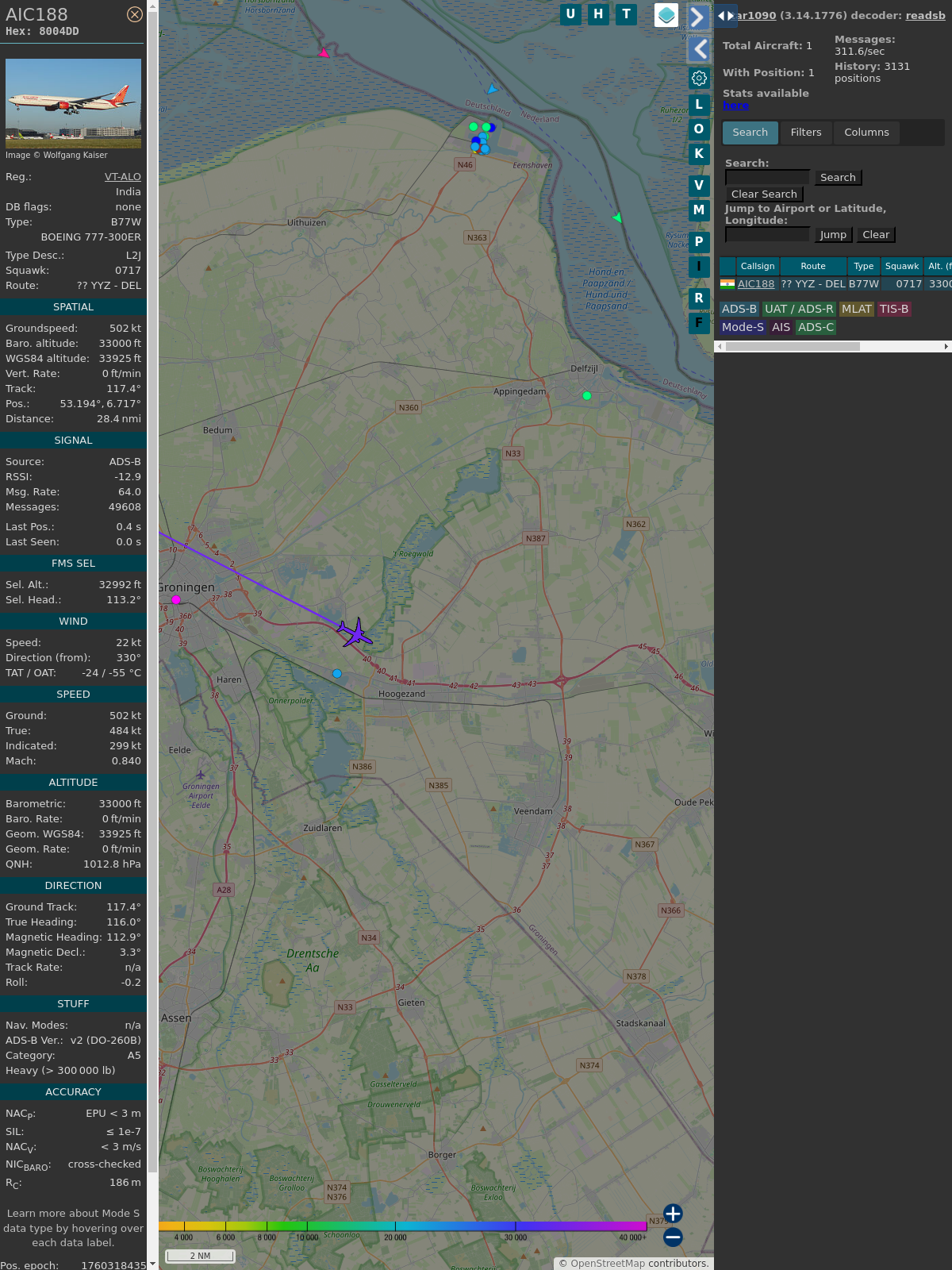This screenshot has height=1270, width=952.
Task: Switch to the Columns tab
Action: (x=866, y=133)
